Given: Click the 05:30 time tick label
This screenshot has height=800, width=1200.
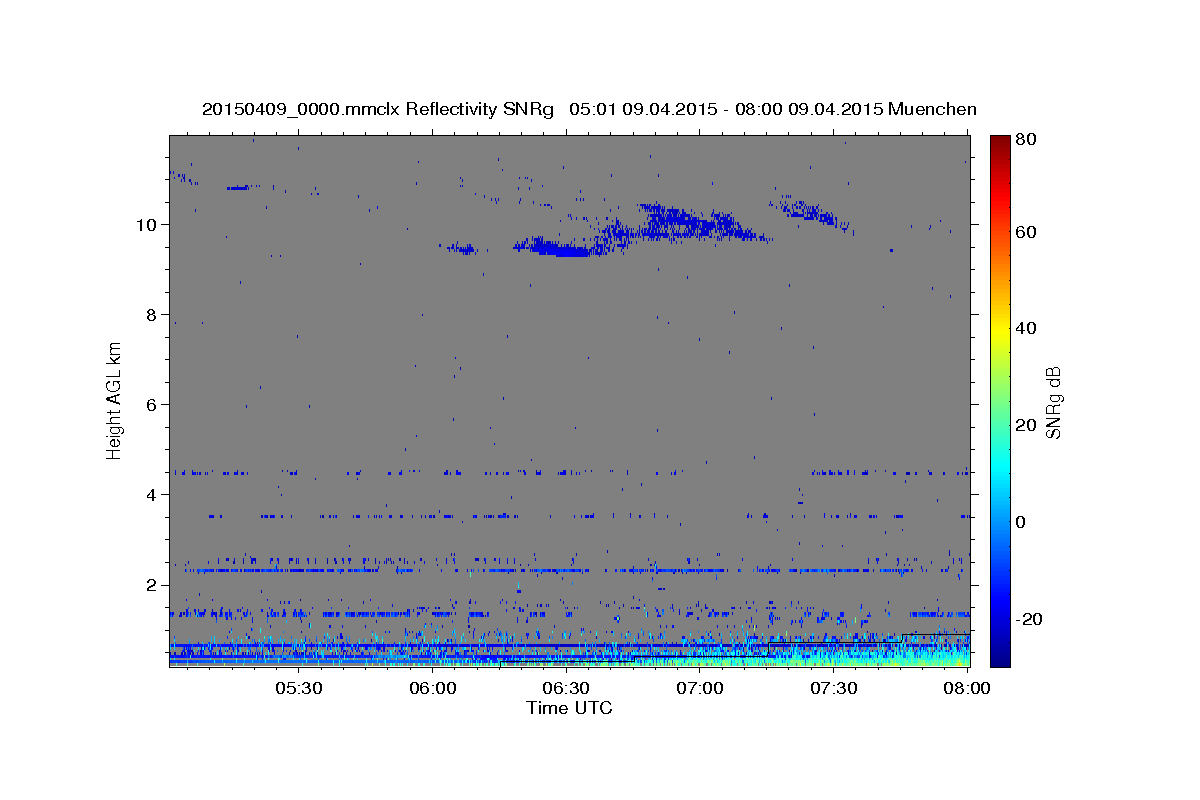Looking at the screenshot, I should tap(299, 688).
